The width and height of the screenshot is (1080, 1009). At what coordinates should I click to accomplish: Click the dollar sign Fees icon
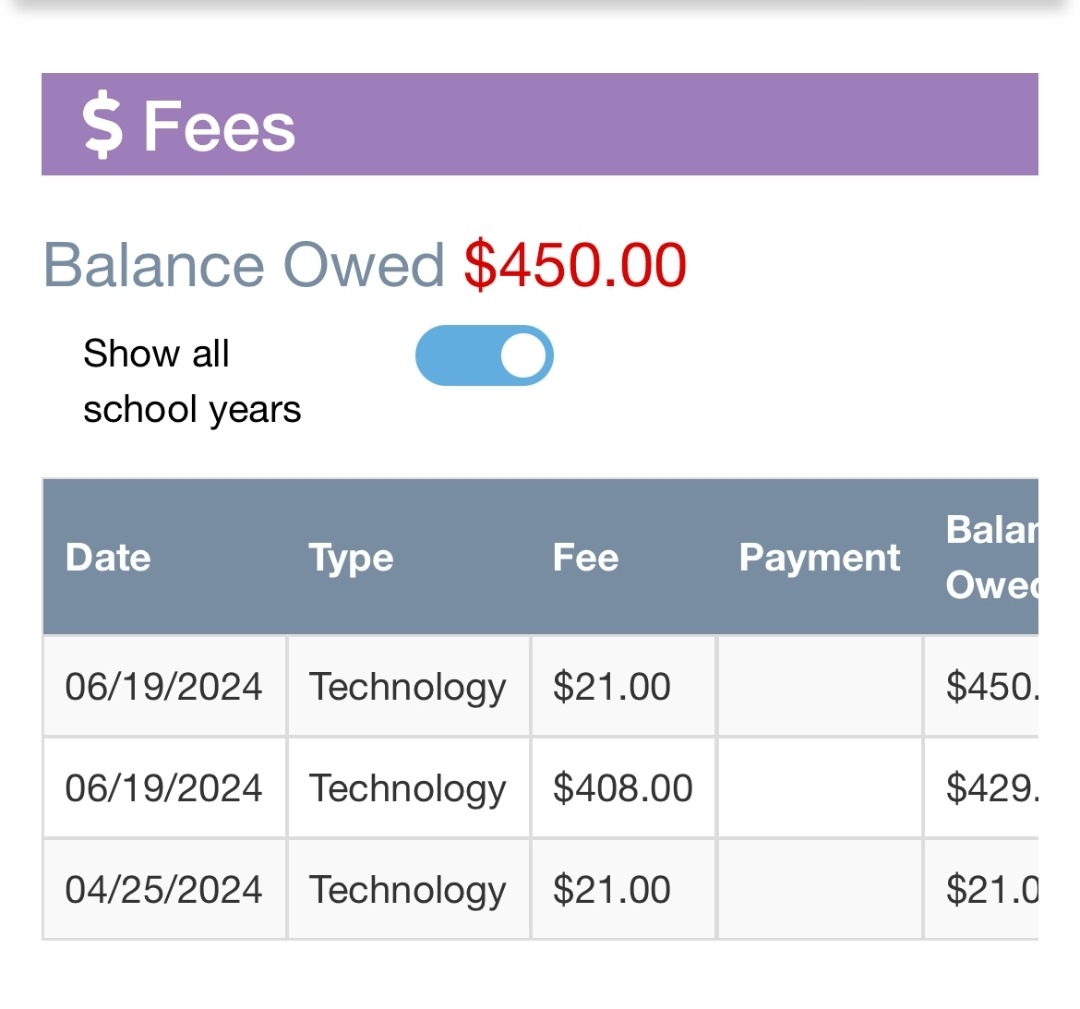pos(102,127)
